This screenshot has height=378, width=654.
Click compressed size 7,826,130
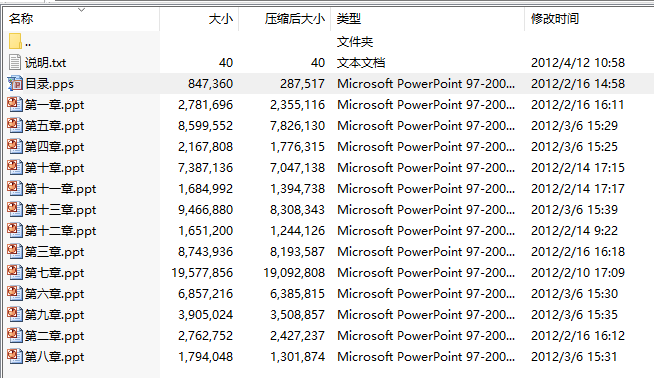pos(297,126)
